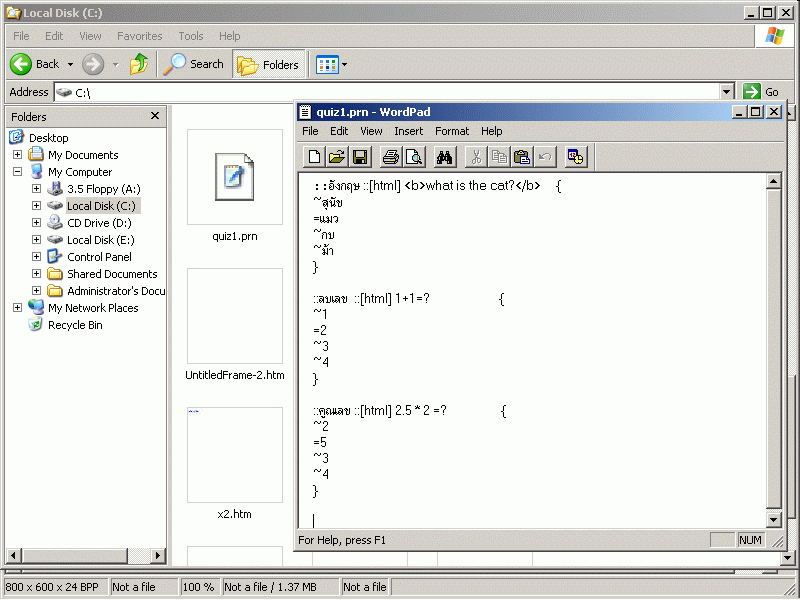Go up one folder level in Explorer
This screenshot has width=800, height=600.
tap(139, 64)
